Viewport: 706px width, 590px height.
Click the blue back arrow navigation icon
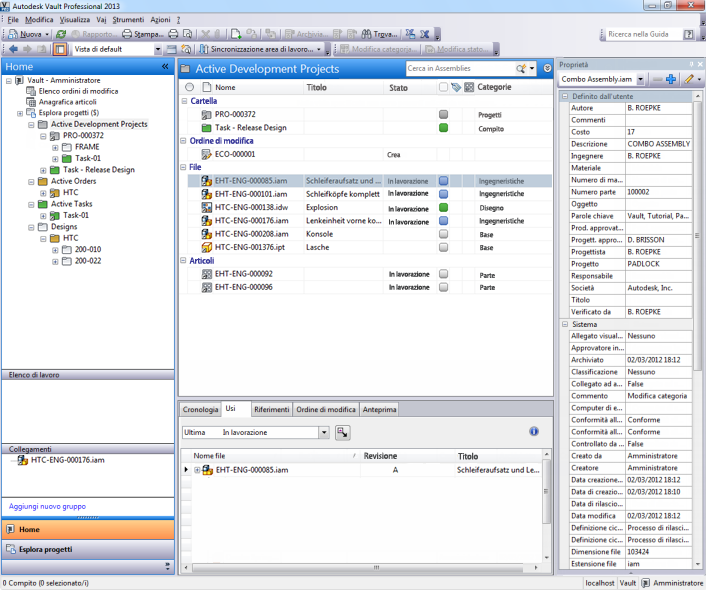13,49
